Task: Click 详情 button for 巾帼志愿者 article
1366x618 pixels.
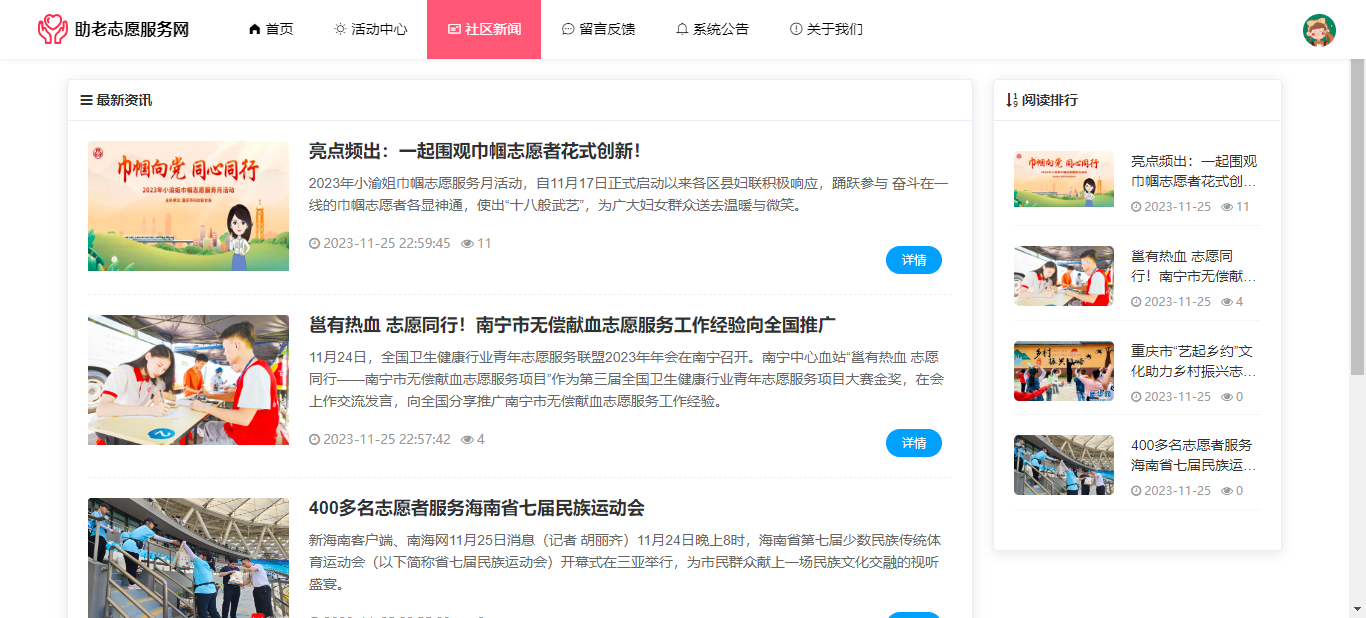Action: (914, 260)
